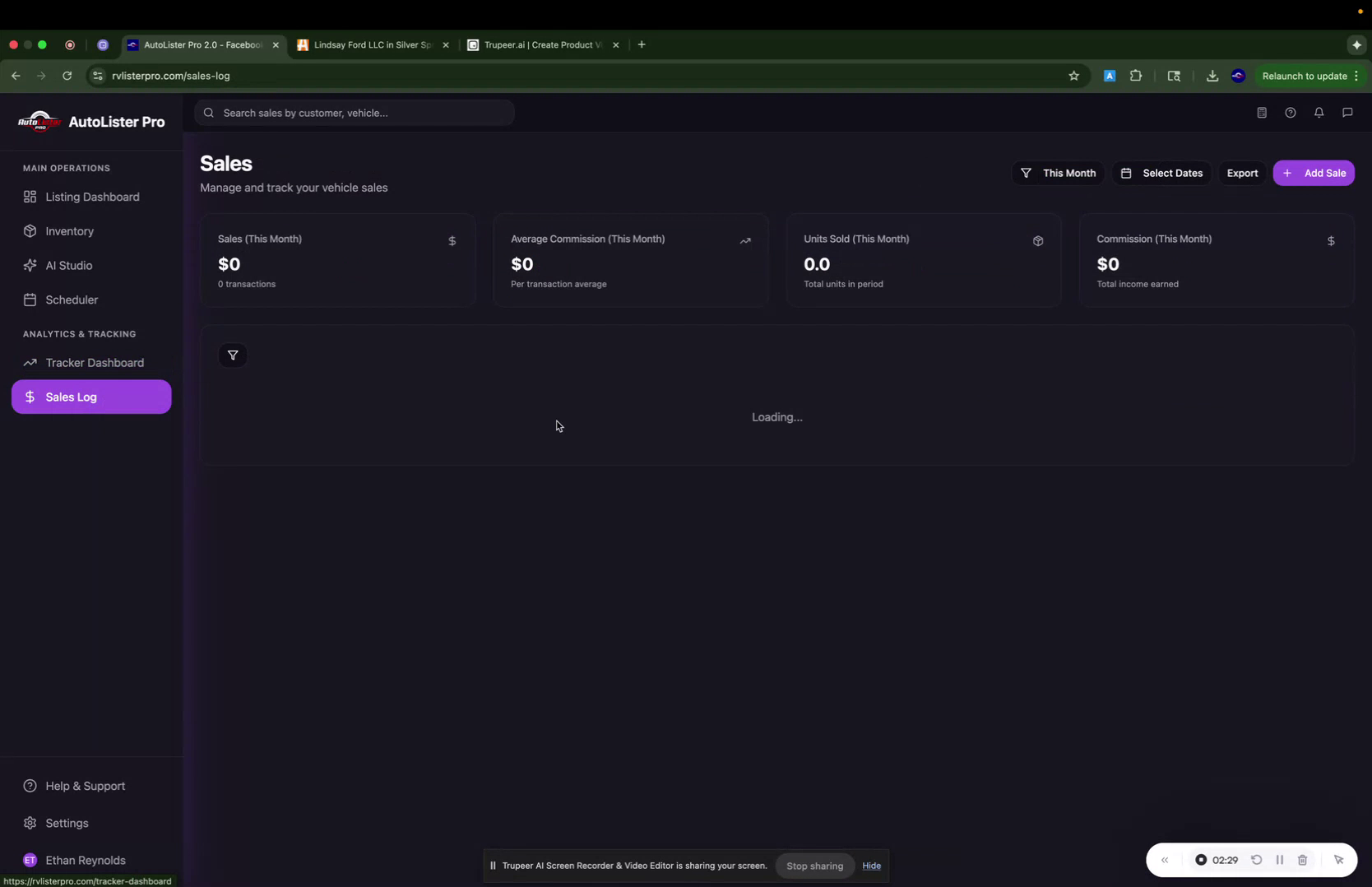Toggle the bookmark star in the address bar
The image size is (1372, 887).
click(x=1073, y=76)
